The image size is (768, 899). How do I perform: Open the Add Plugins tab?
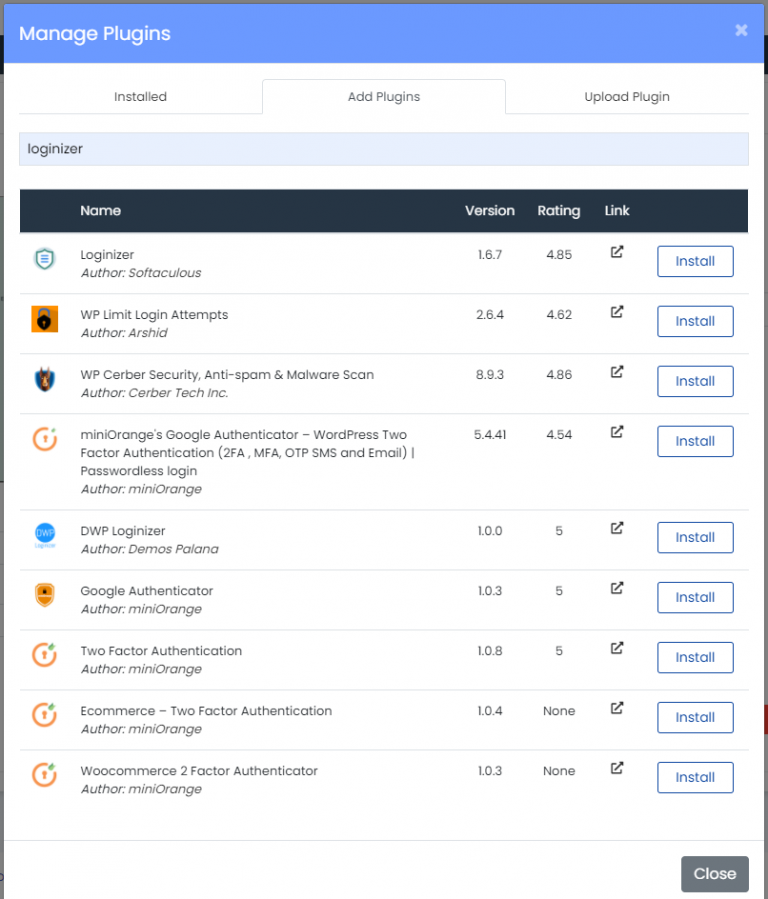point(383,96)
